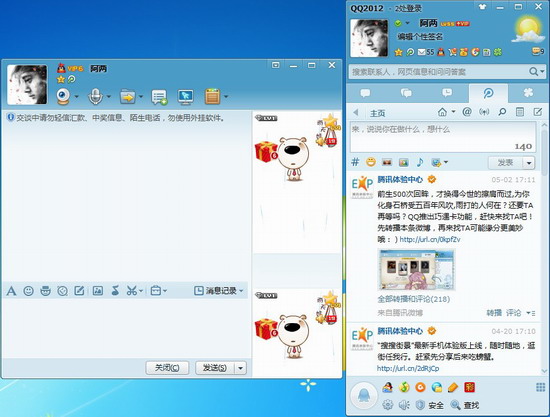Click 评论 on first post

click(514, 312)
